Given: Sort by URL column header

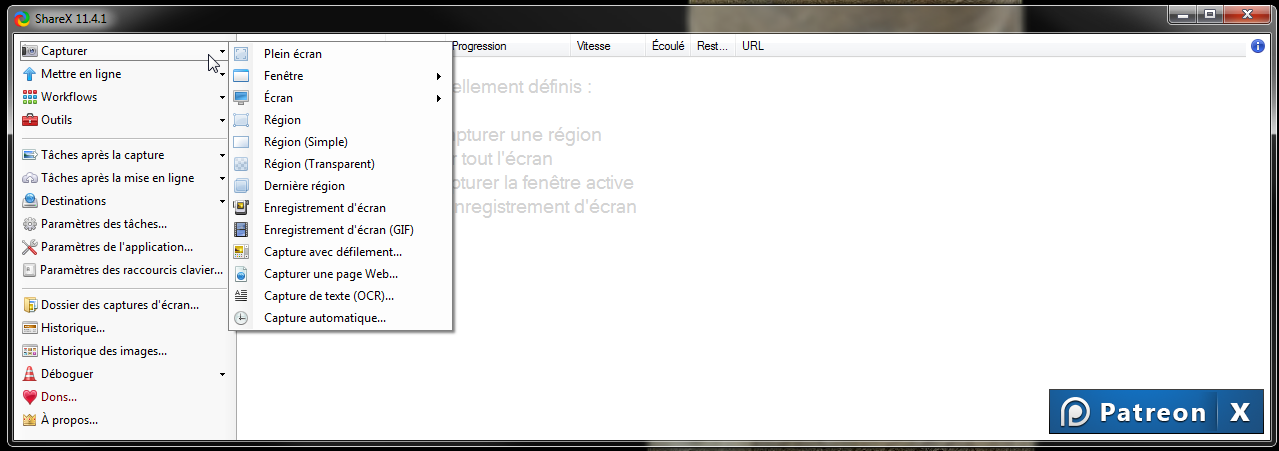Looking at the screenshot, I should (x=990, y=46).
